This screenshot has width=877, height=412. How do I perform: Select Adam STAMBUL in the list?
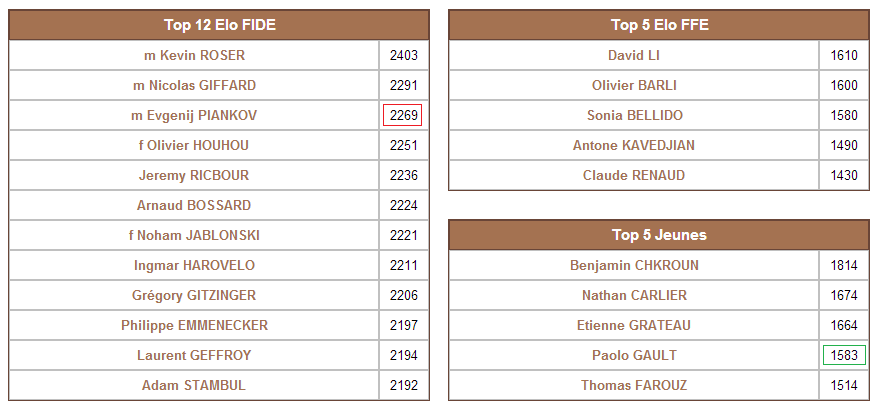194,386
